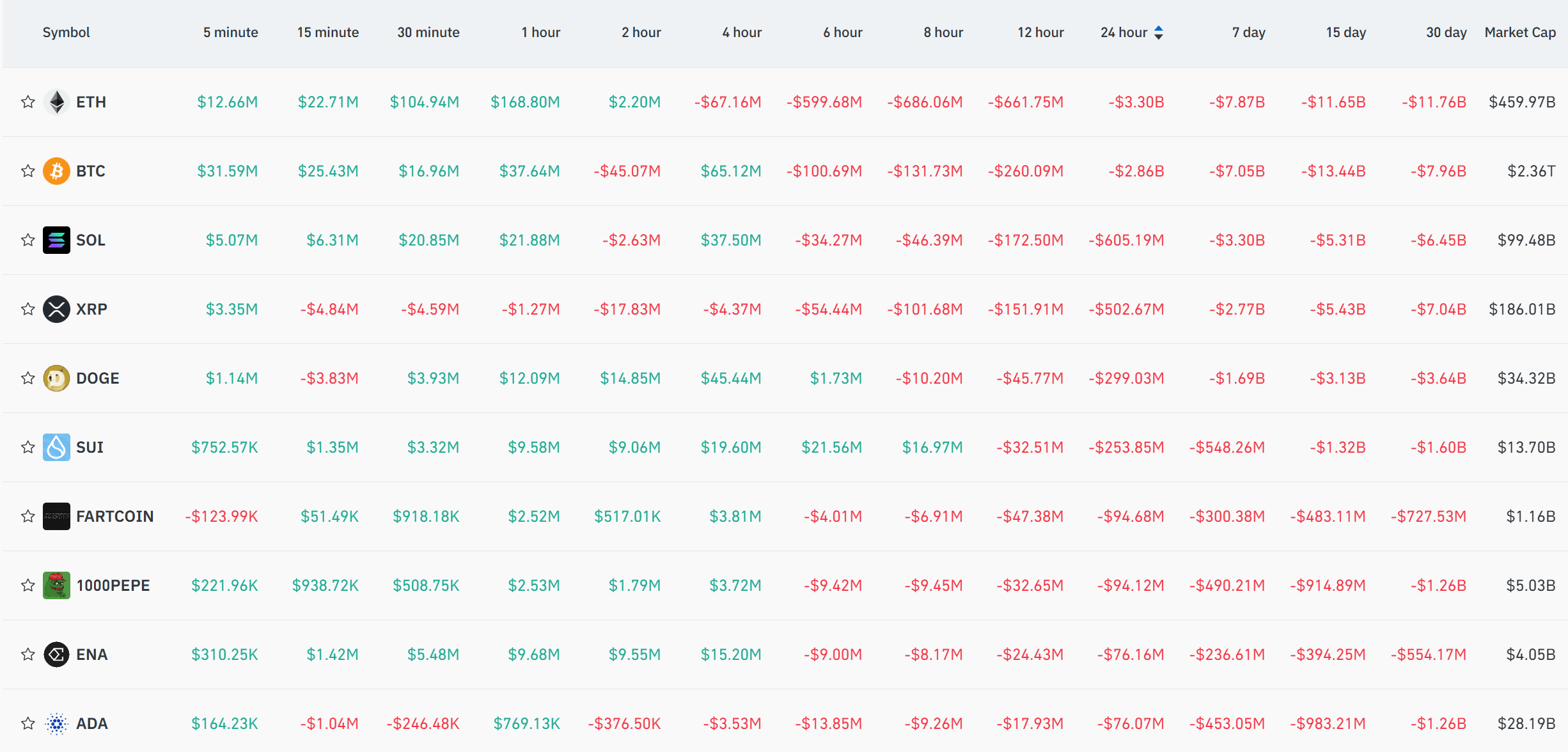Viewport: 1568px width, 752px height.
Task: Toggle the 24 hour sort arrows
Action: tap(1158, 33)
